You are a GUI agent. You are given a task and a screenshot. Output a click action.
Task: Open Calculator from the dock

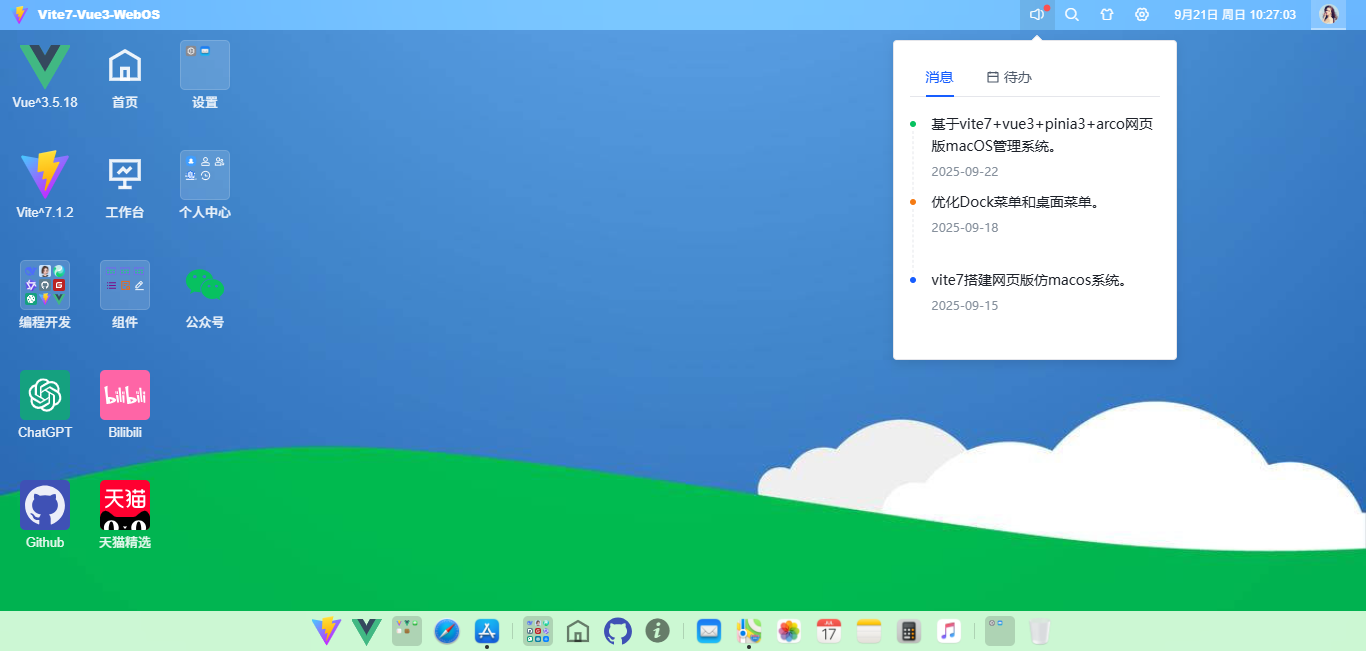tap(909, 631)
